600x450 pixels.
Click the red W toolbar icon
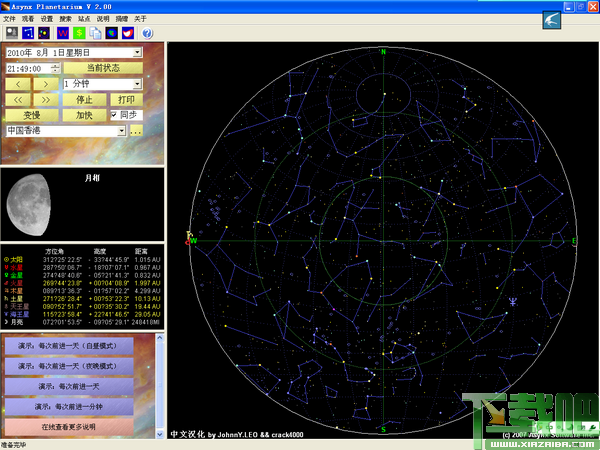click(x=63, y=33)
